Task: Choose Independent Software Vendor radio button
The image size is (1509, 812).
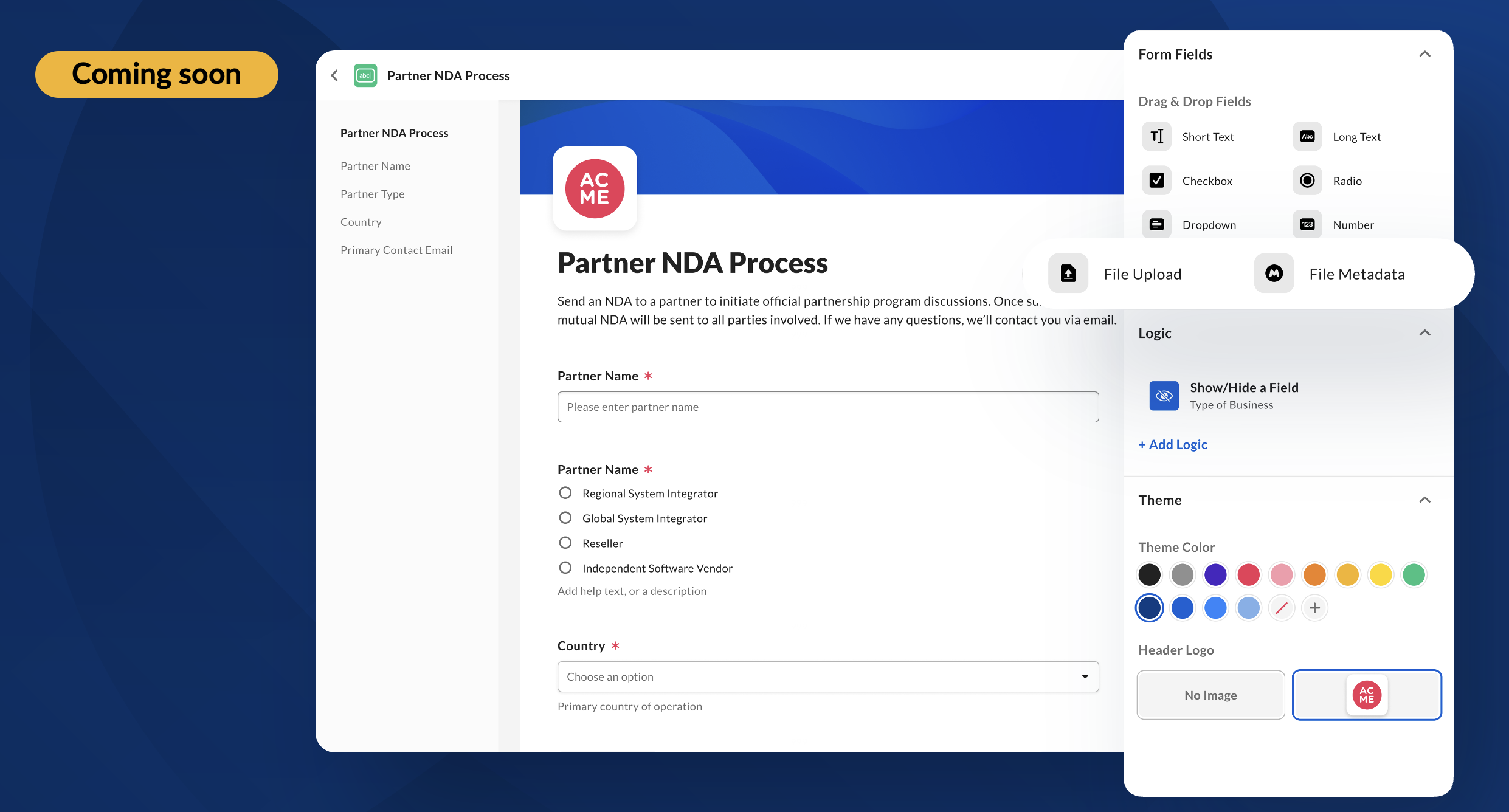Action: tap(565, 568)
